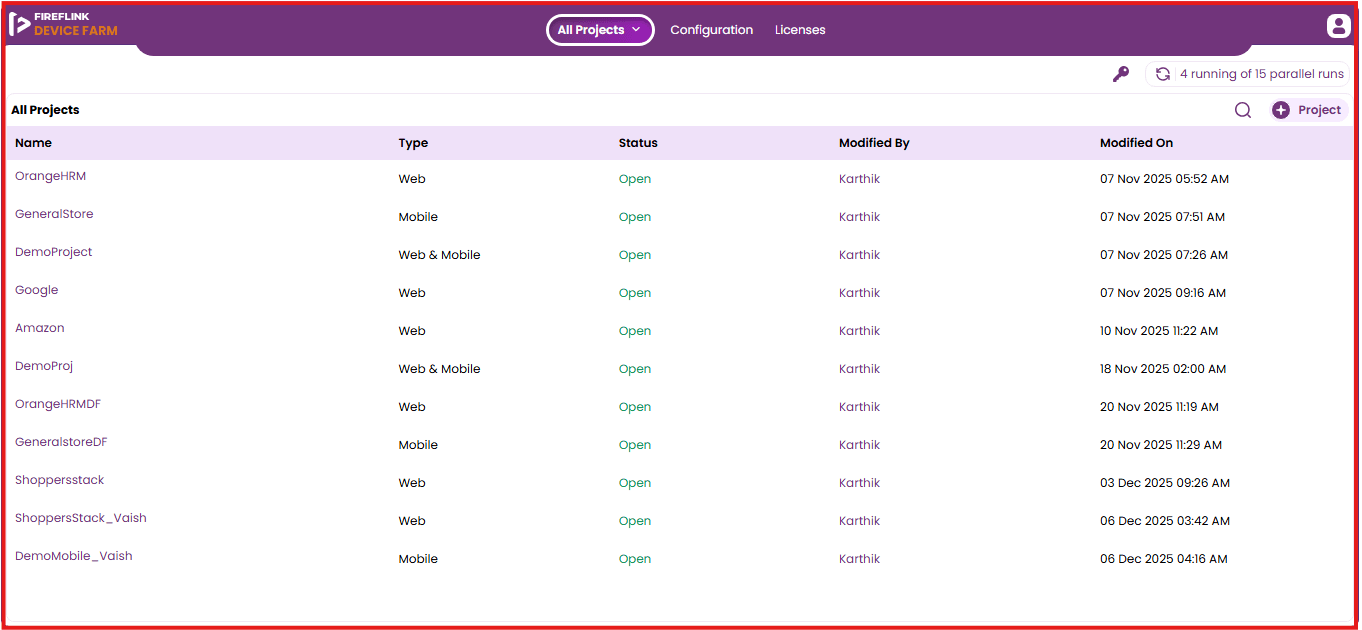Viewport: 1362px width, 630px height.
Task: Open the Configuration menu
Action: coord(712,30)
